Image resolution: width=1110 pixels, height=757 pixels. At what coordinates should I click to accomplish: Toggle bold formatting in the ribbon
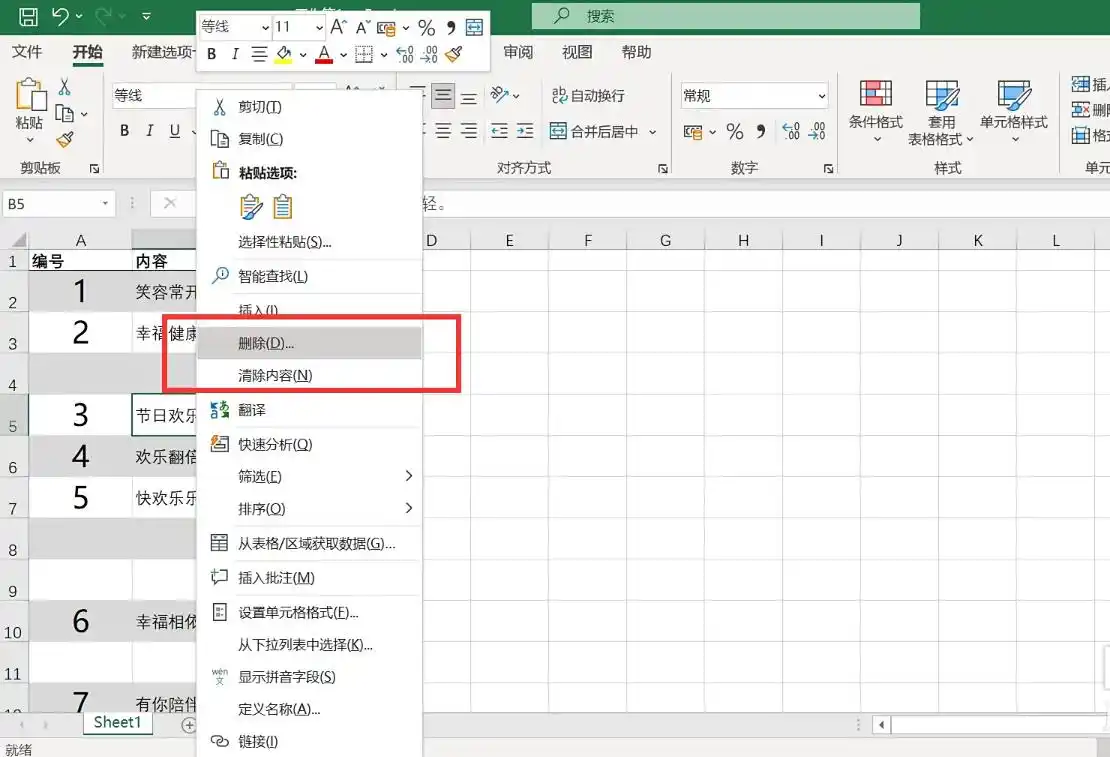124,131
